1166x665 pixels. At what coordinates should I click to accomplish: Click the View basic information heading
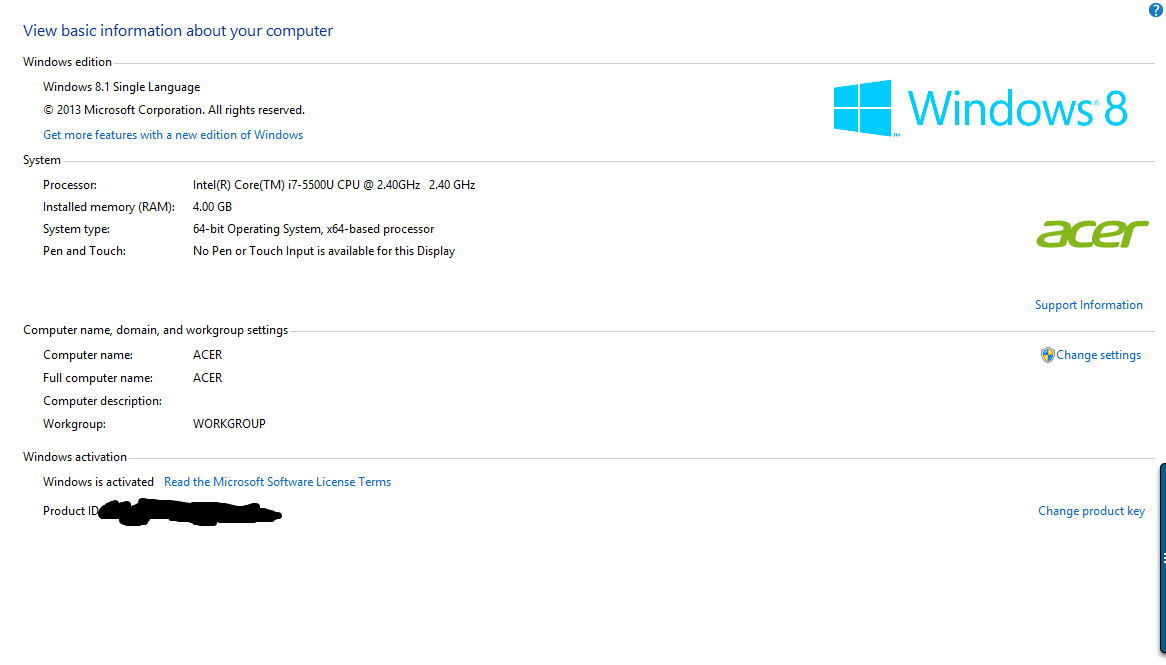(x=178, y=30)
